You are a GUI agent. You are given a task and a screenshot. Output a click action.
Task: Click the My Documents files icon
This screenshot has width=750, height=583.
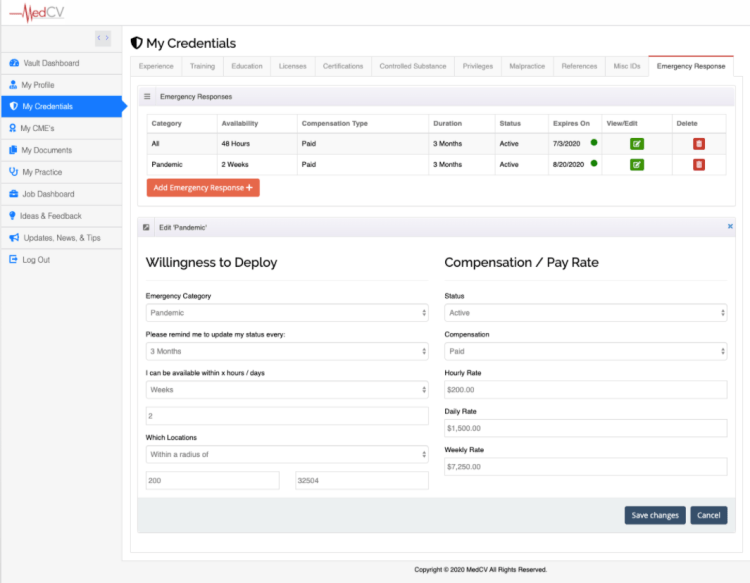click(13, 150)
